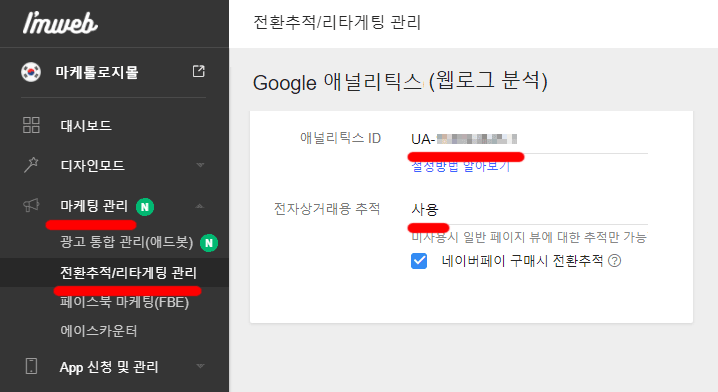Click the 미사용시 일반 페이지 뷰 hint text
The image size is (718, 392).
click(529, 237)
